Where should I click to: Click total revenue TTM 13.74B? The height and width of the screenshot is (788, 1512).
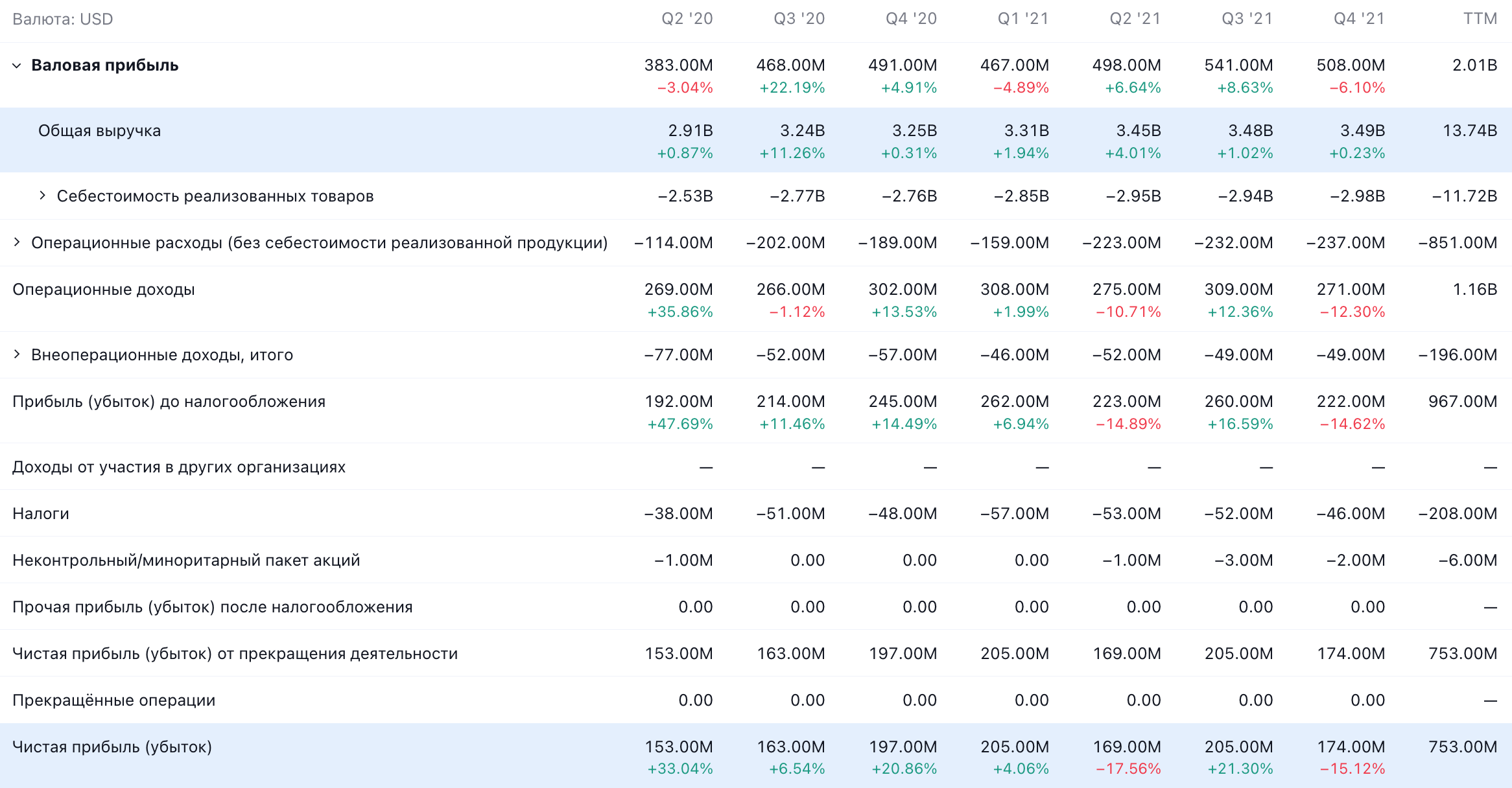pos(1470,131)
